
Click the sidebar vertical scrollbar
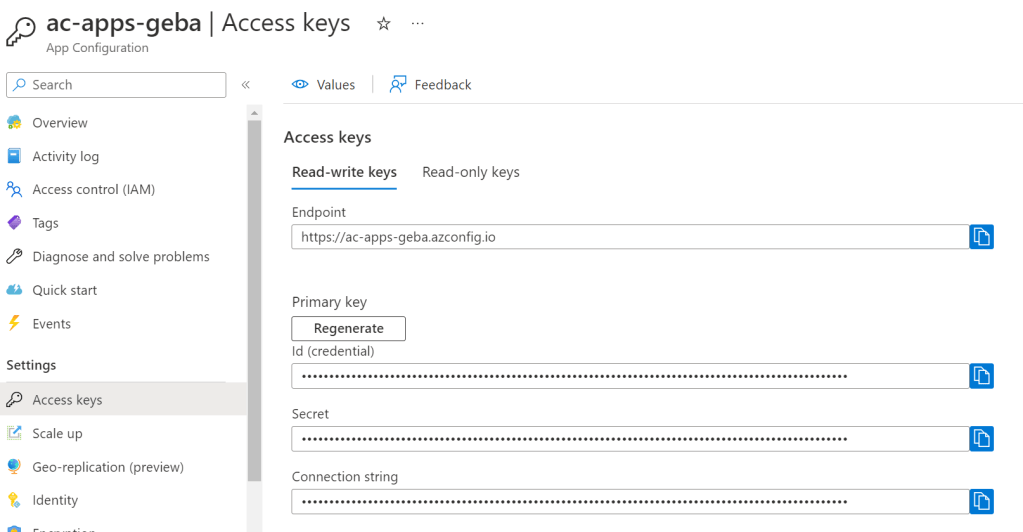point(254,300)
